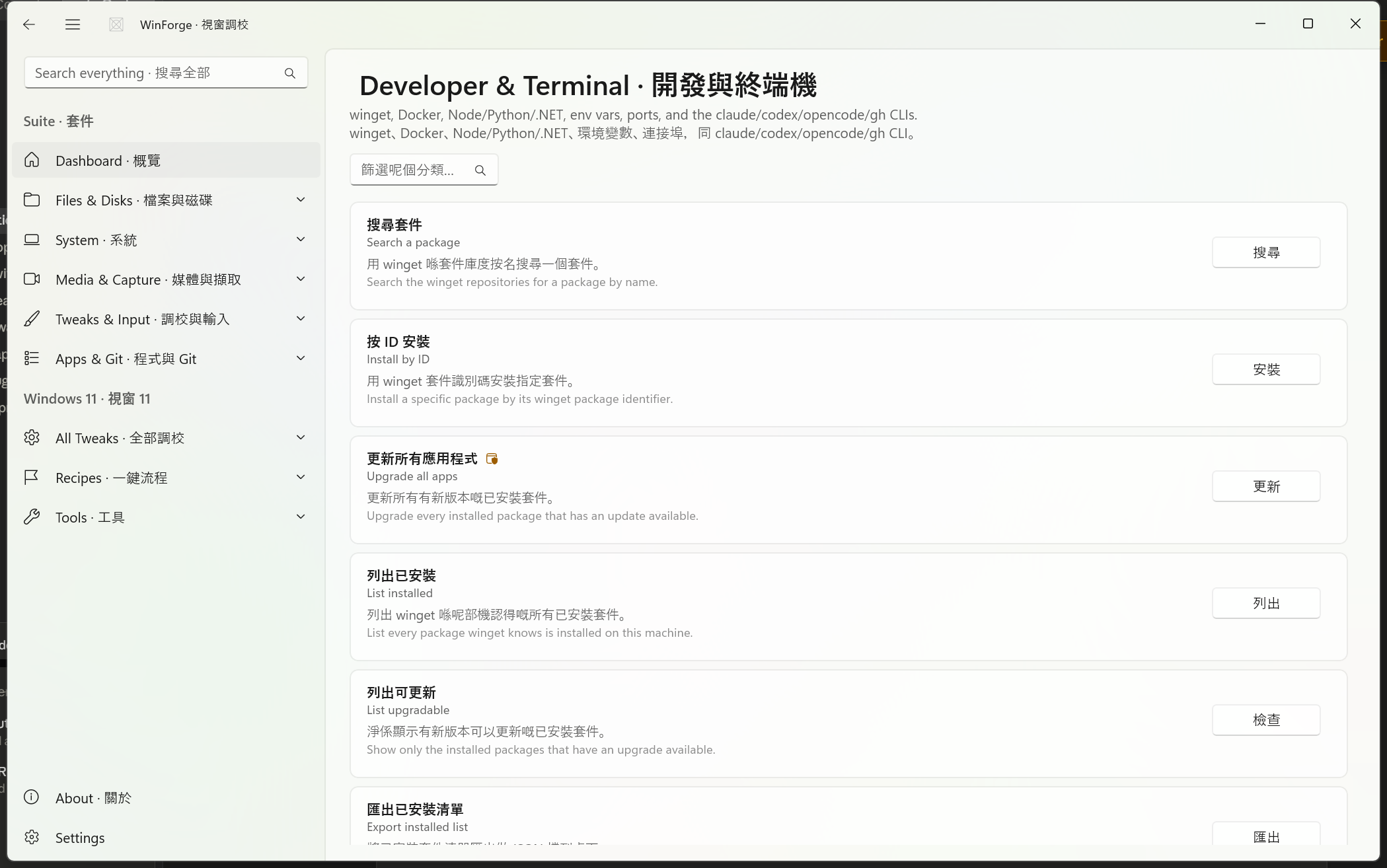The image size is (1387, 868).
Task: Select Media & Capture · 媒體與擷取 item
Action: [x=166, y=279]
